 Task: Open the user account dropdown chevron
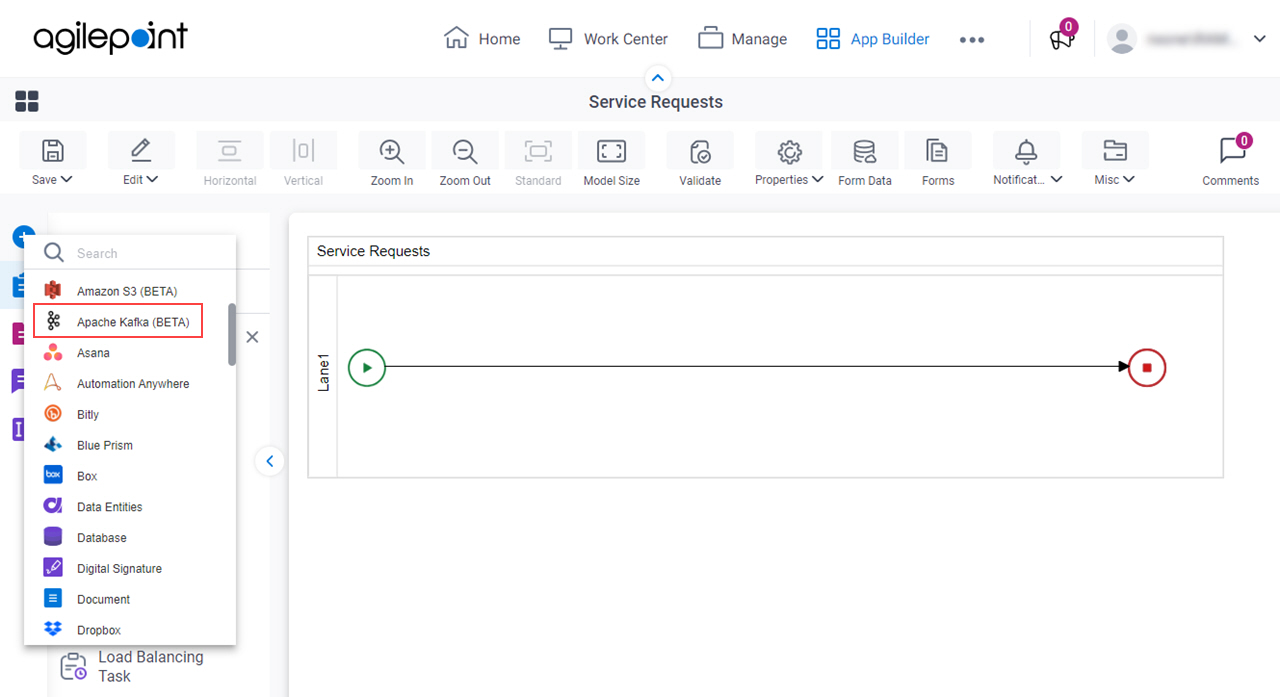click(x=1259, y=39)
